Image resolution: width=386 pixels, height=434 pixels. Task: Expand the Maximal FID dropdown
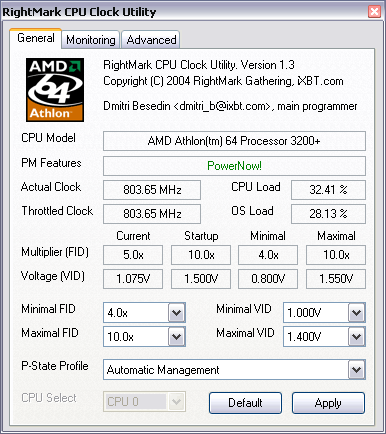pos(176,337)
